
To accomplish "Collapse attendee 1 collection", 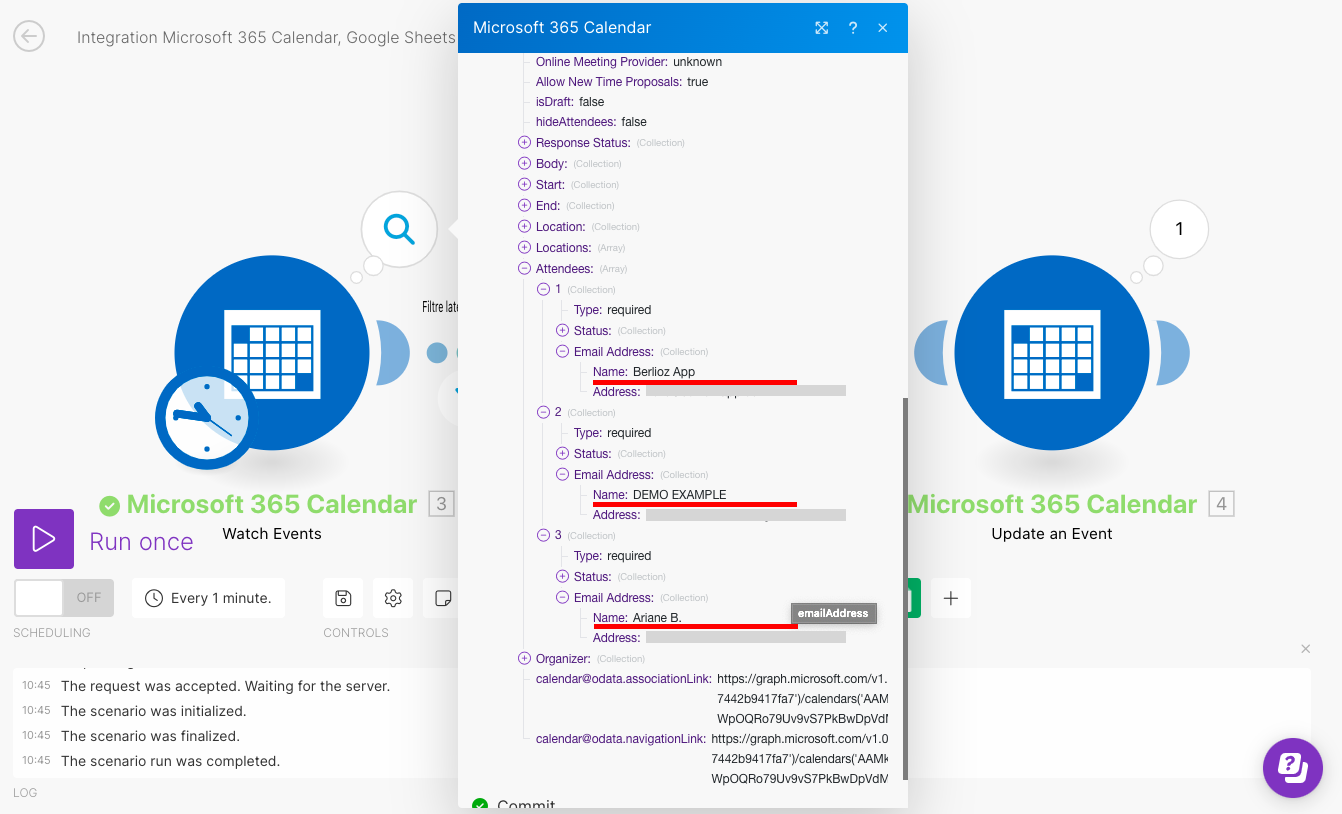I will [x=543, y=289].
